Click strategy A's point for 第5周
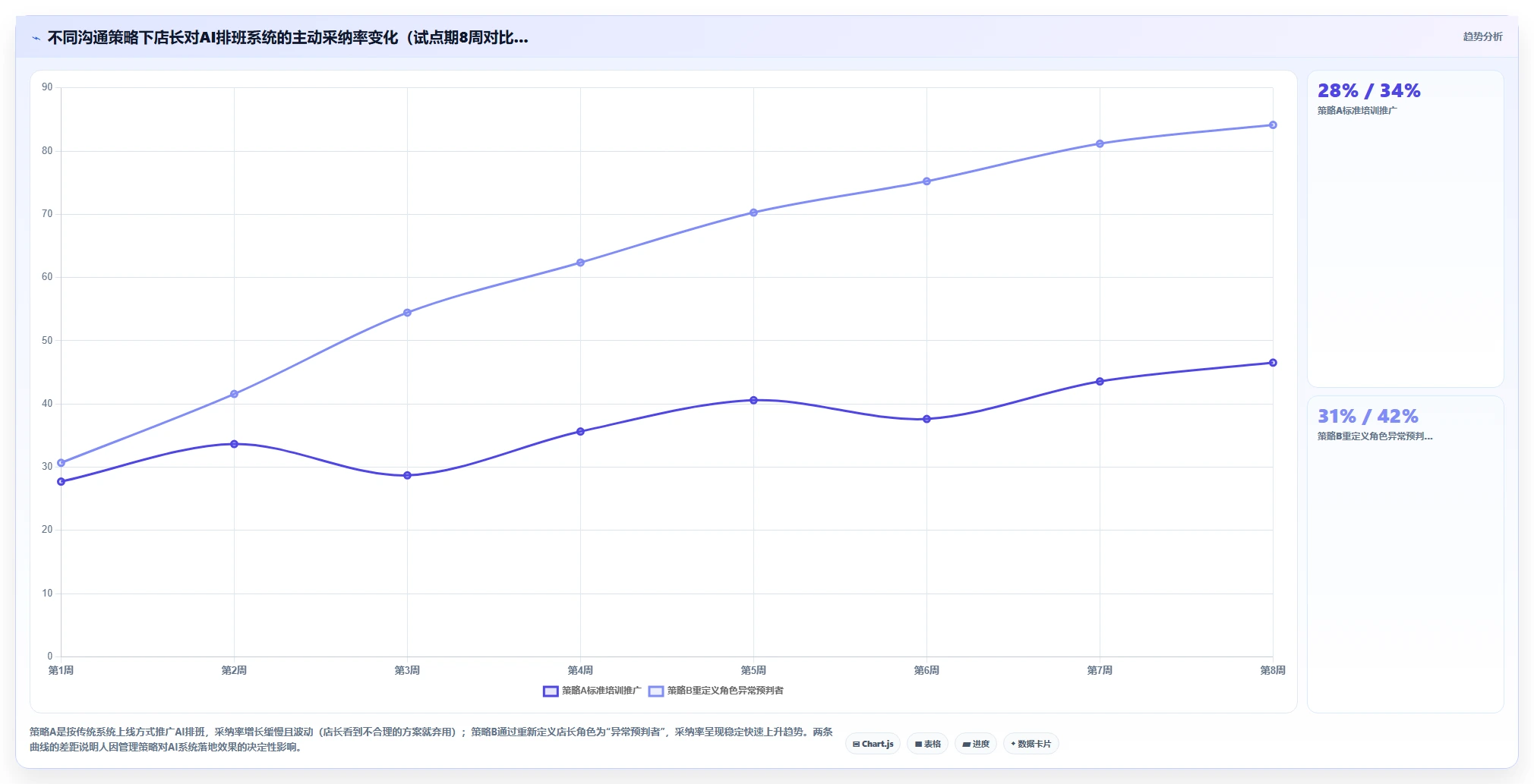Viewport: 1534px width, 784px height. (753, 400)
